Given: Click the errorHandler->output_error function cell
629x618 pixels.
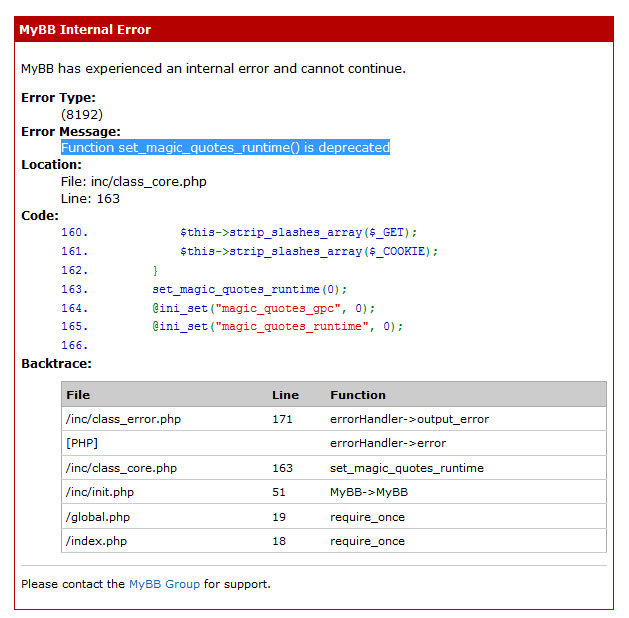Looking at the screenshot, I should point(410,419).
